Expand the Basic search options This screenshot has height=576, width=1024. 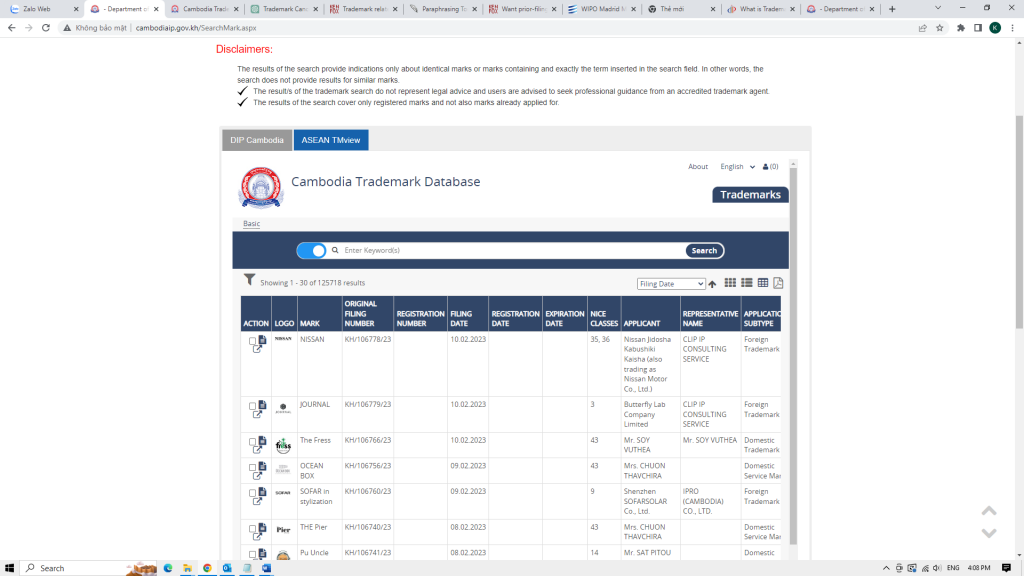pos(251,225)
